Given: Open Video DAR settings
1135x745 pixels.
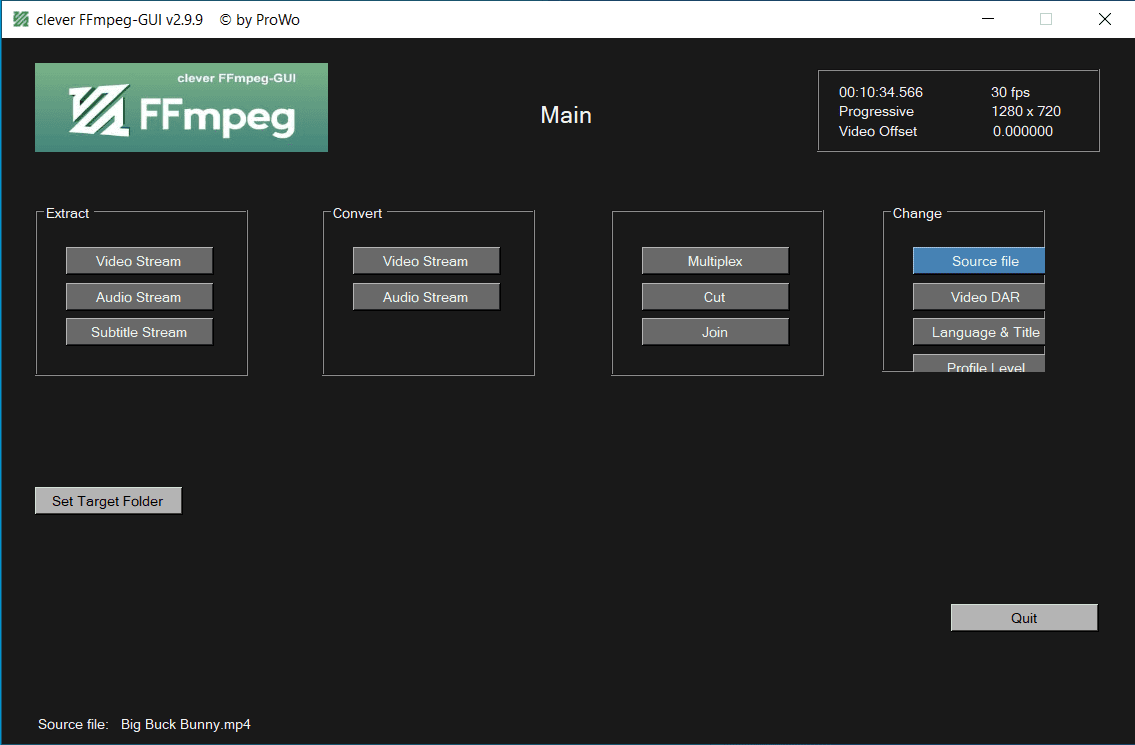Looking at the screenshot, I should click(979, 297).
